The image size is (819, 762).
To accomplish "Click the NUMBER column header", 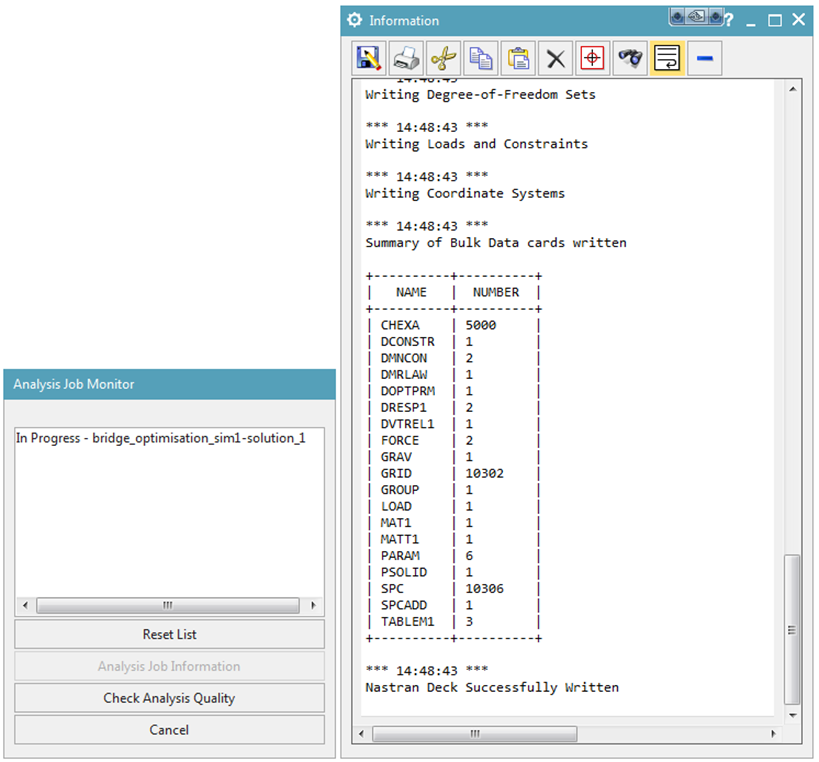I will pos(496,292).
